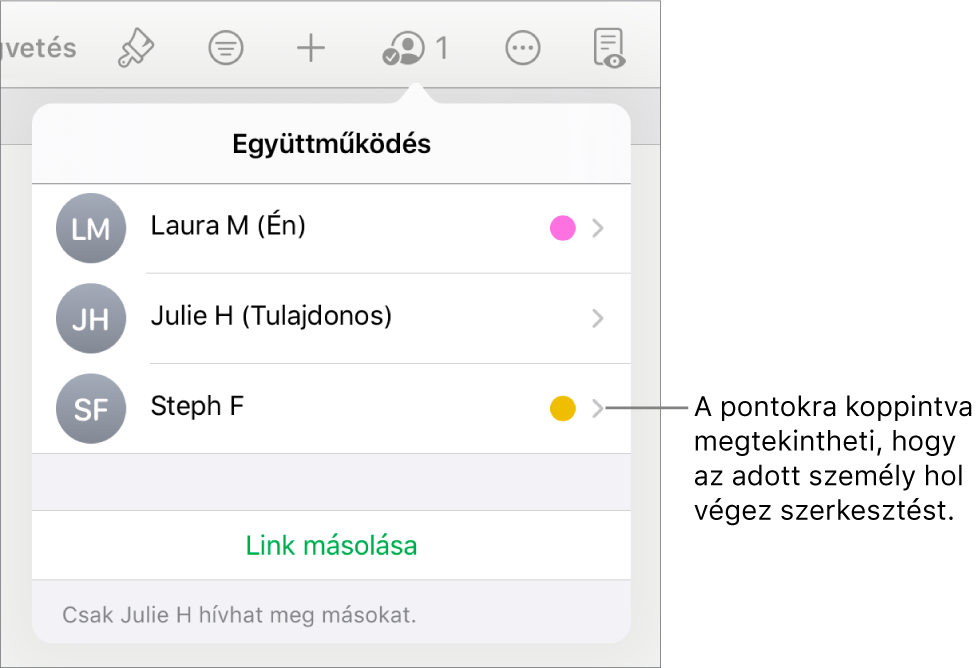Tap the Együttműködés popover title
The height and width of the screenshot is (668, 976).
coord(330,143)
